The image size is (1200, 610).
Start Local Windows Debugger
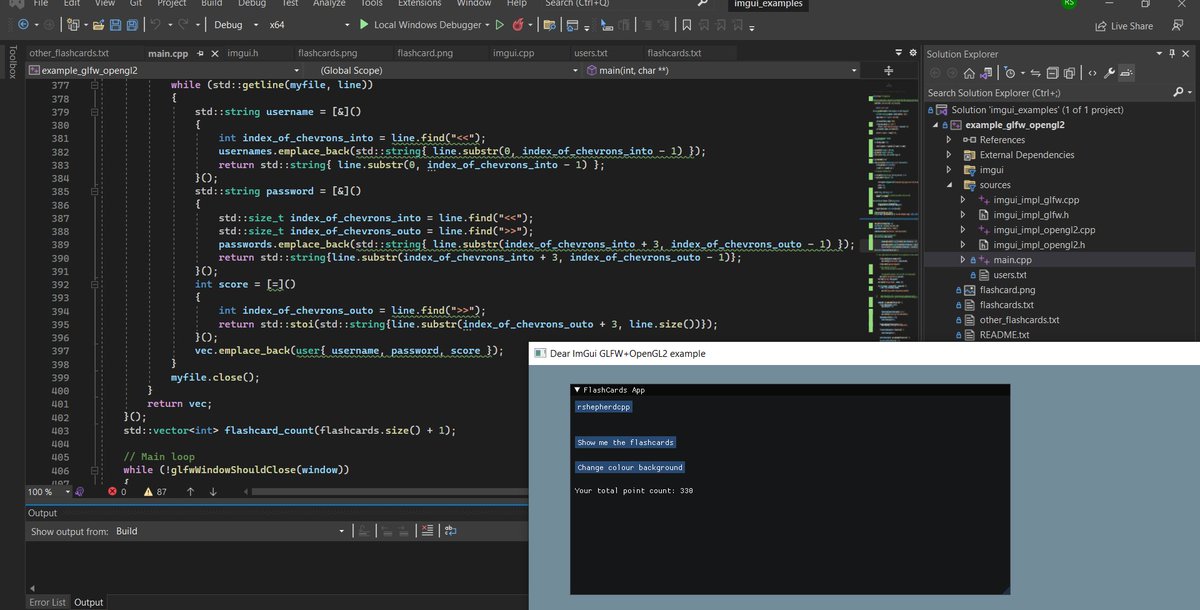pos(420,24)
